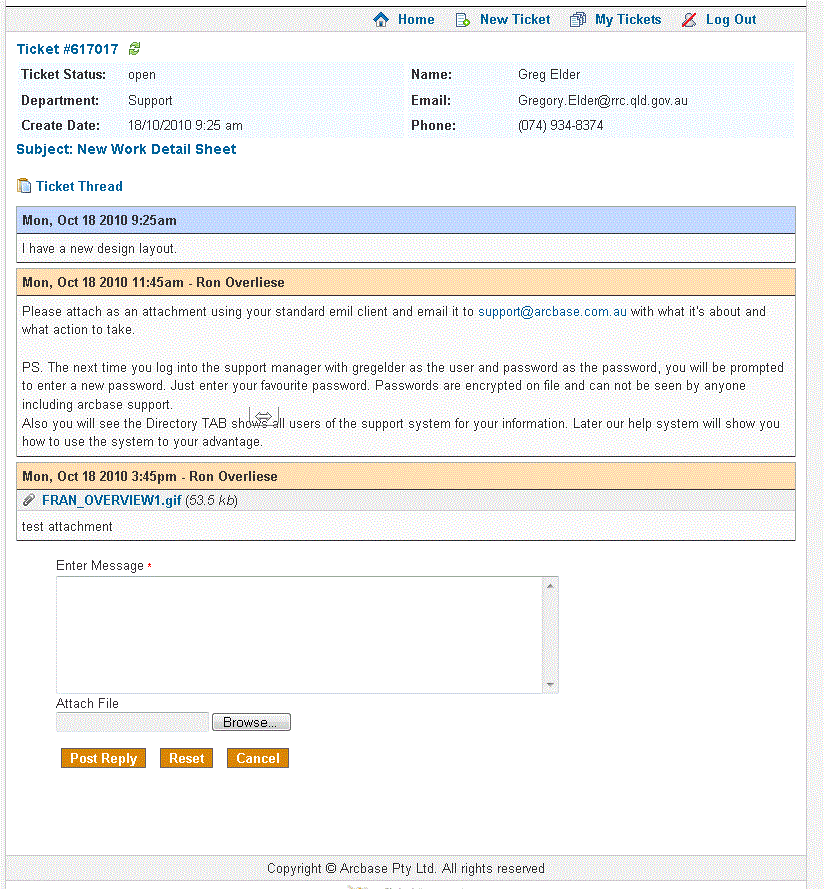The height and width of the screenshot is (889, 824).
Task: Click the text 'I have a new design layout.'
Action: (x=99, y=248)
